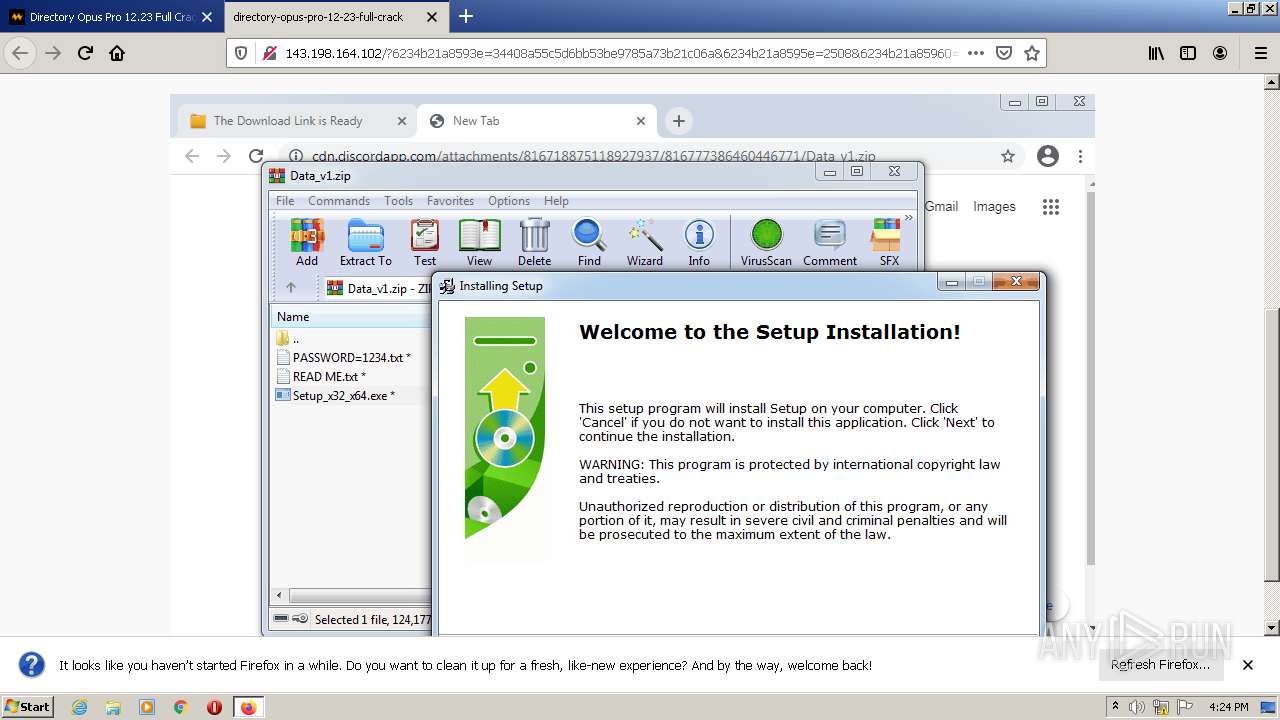Image resolution: width=1280 pixels, height=720 pixels.
Task: Open Internet Explorer from taskbar
Action: pos(80,707)
